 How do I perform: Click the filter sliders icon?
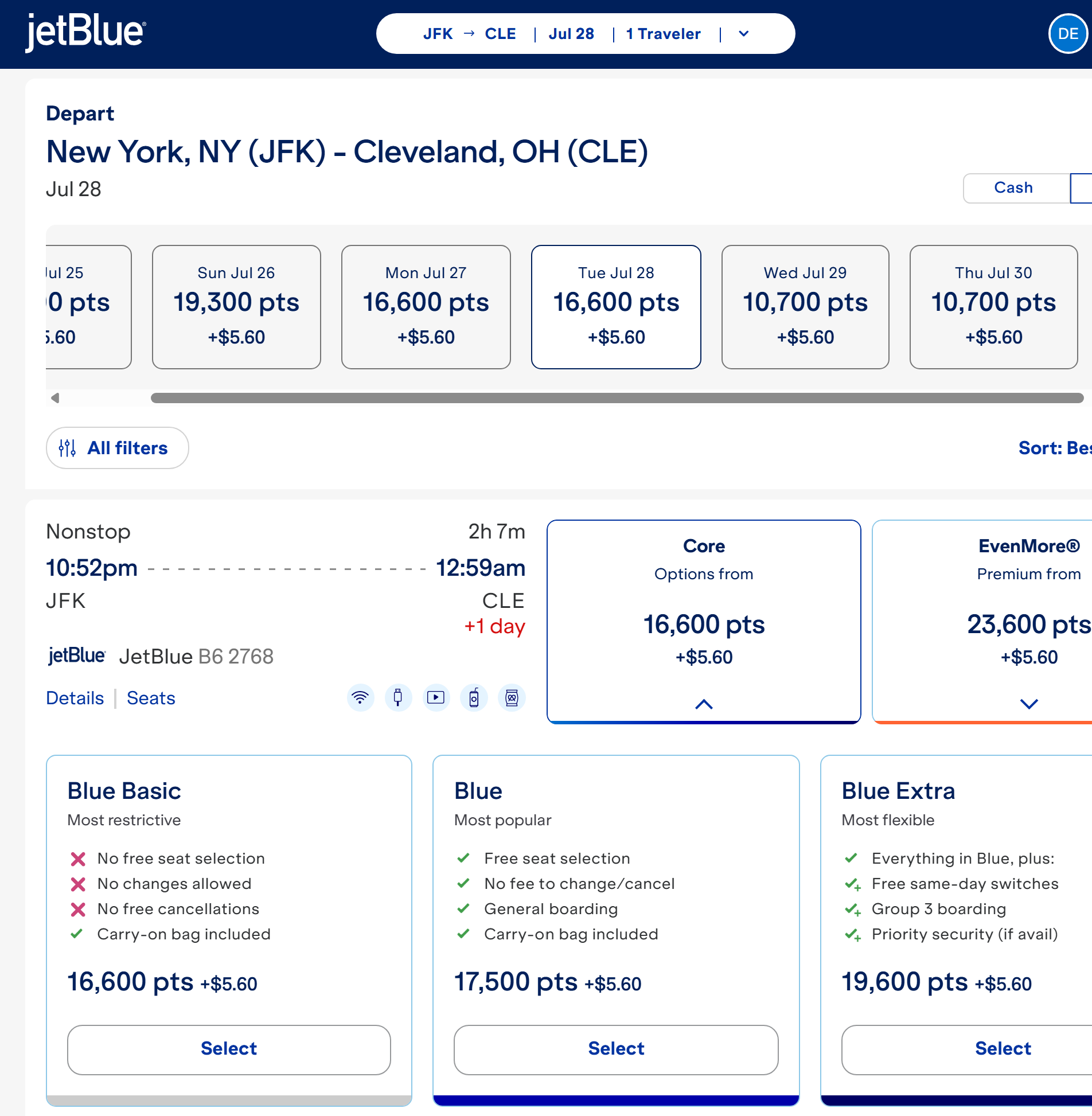(67, 448)
